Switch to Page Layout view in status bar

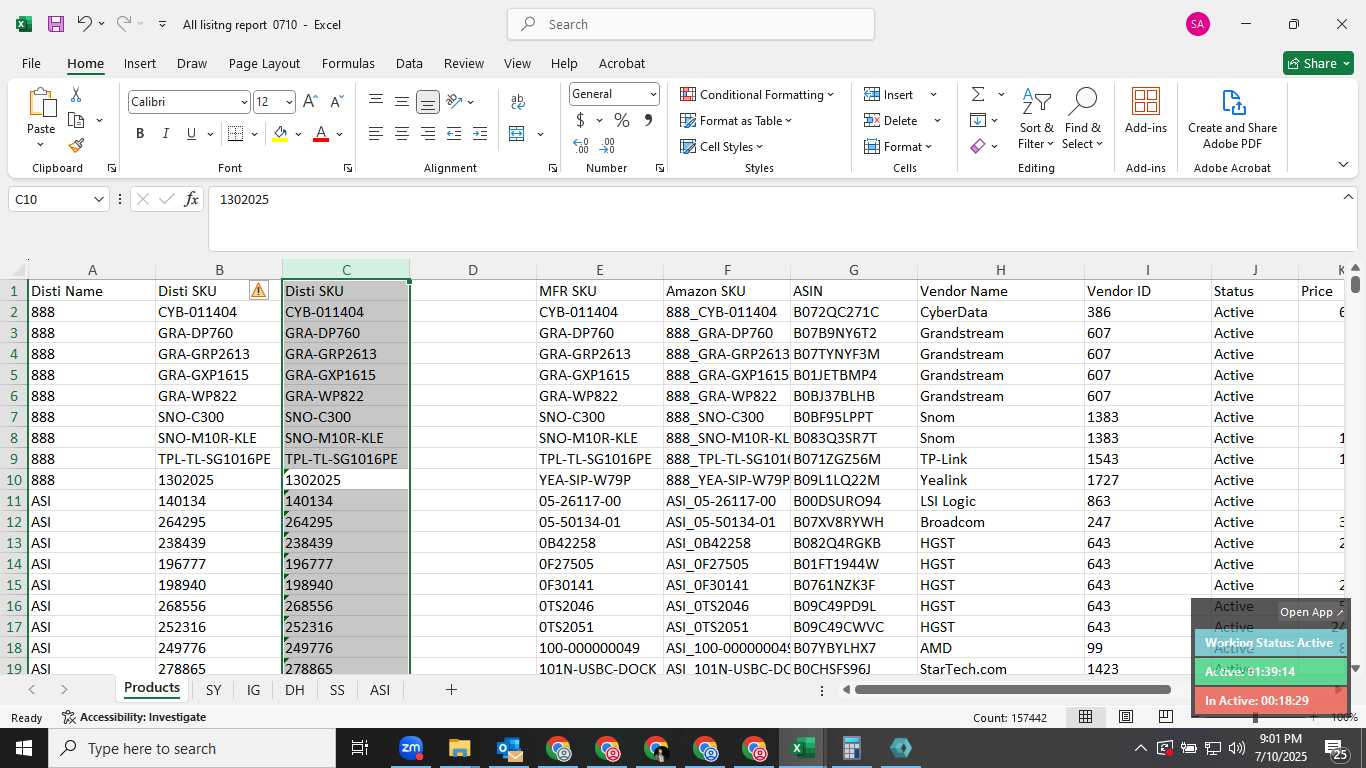(x=1126, y=717)
